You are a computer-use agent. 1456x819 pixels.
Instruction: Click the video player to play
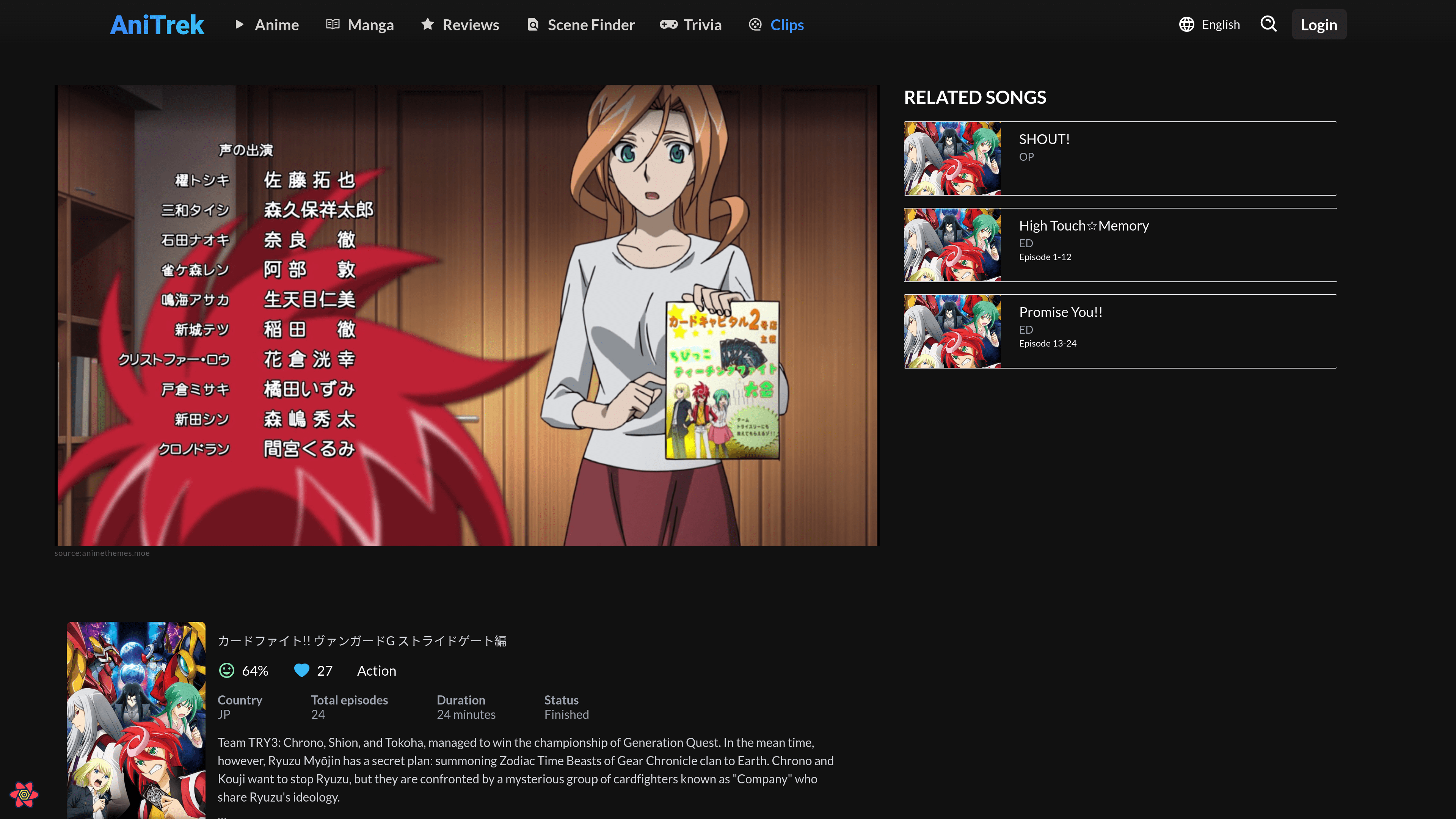click(467, 315)
